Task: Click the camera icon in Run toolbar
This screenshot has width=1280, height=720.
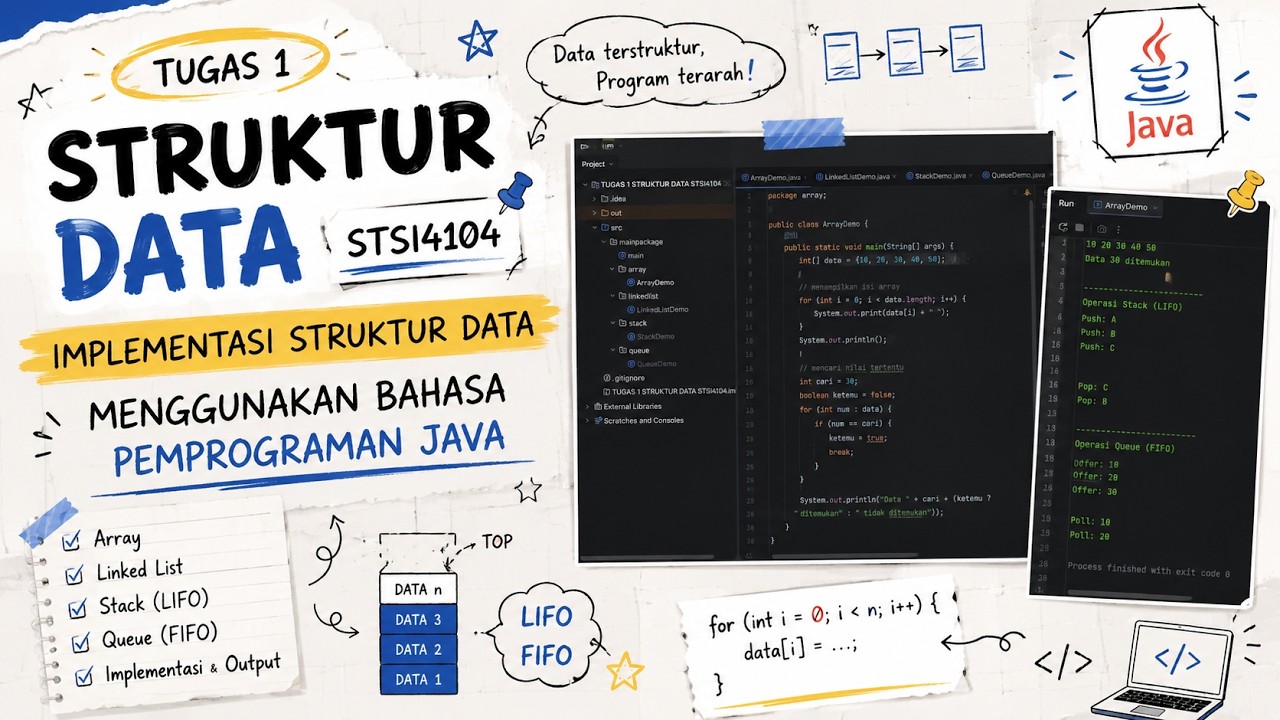Action: point(1101,228)
